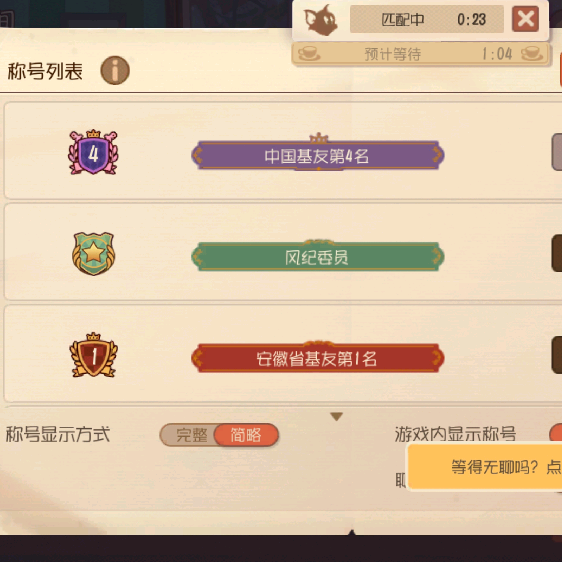Select the 中国基友第4名 title banner
Viewport: 562px width, 562px height.
(318, 155)
